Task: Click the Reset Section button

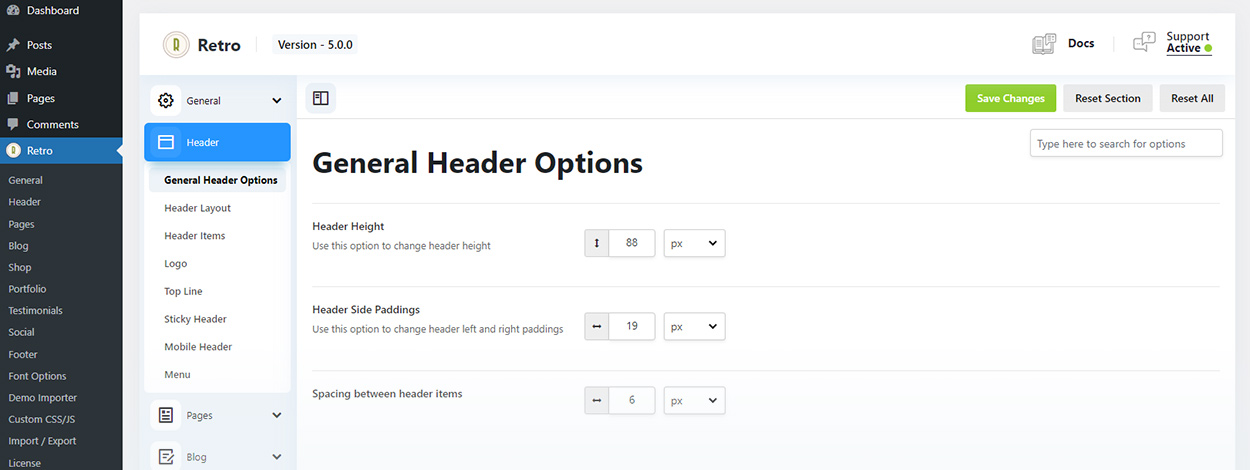Action: 1108,98
